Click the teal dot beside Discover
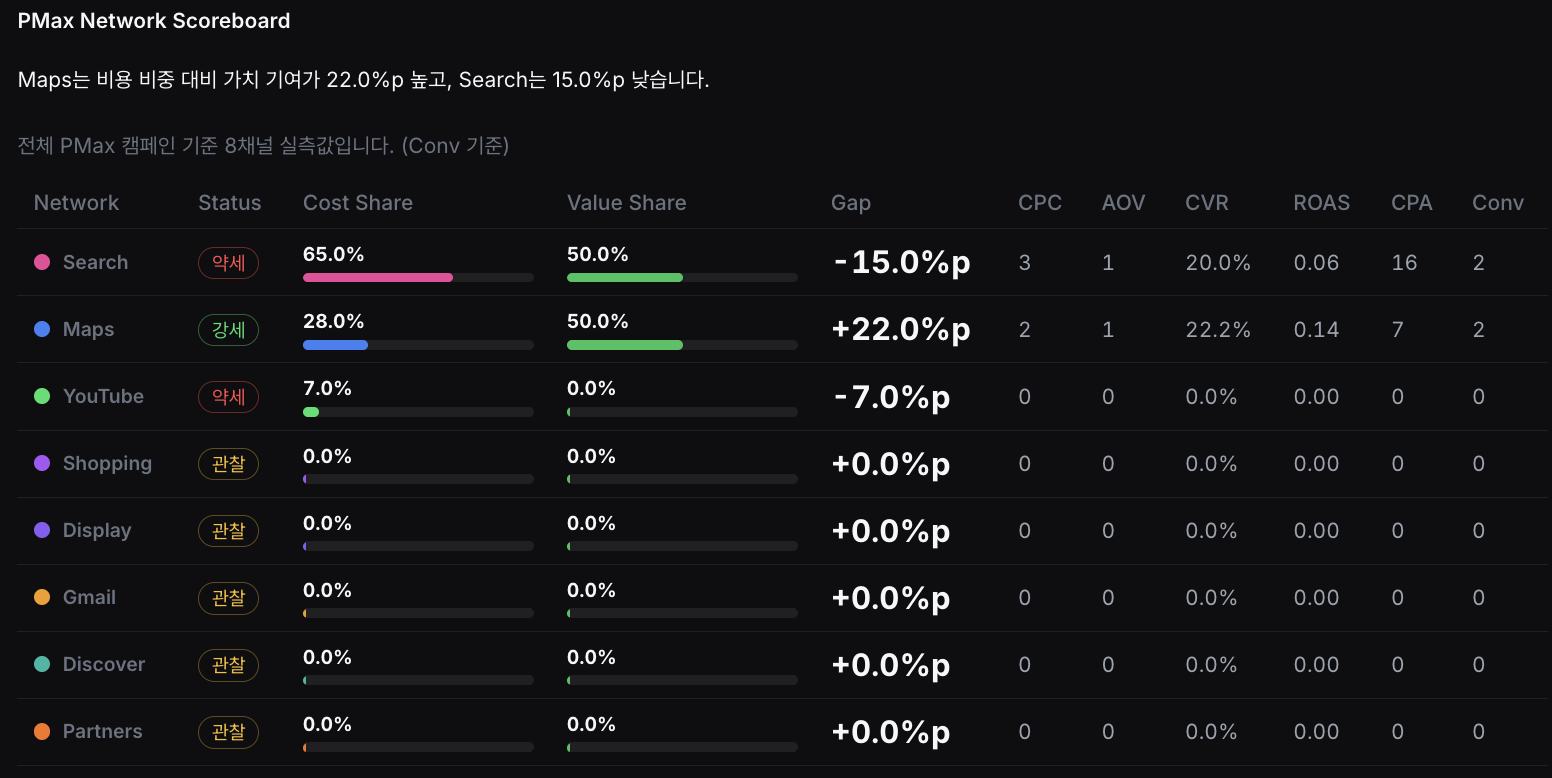The image size is (1552, 778). click(42, 664)
